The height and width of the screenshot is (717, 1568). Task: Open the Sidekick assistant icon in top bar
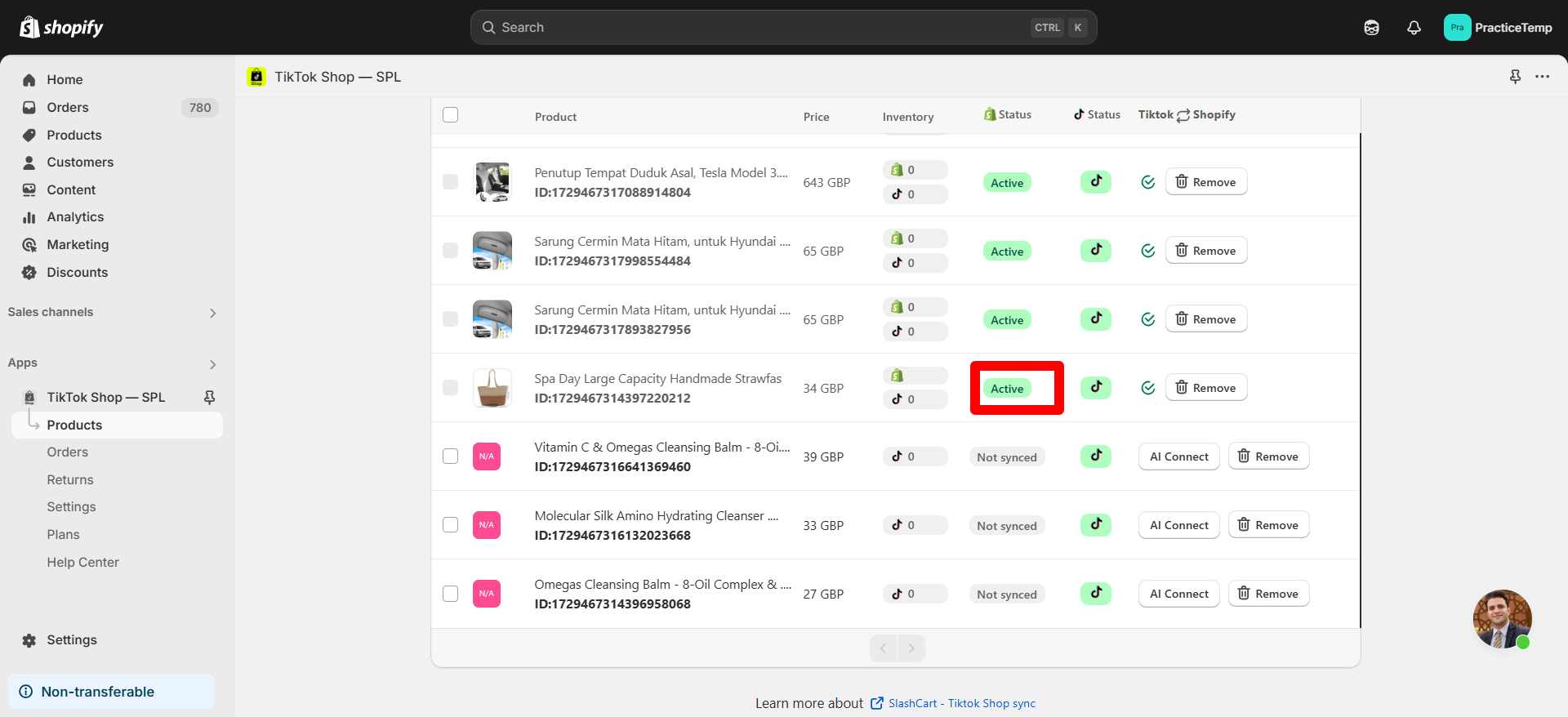(1371, 28)
